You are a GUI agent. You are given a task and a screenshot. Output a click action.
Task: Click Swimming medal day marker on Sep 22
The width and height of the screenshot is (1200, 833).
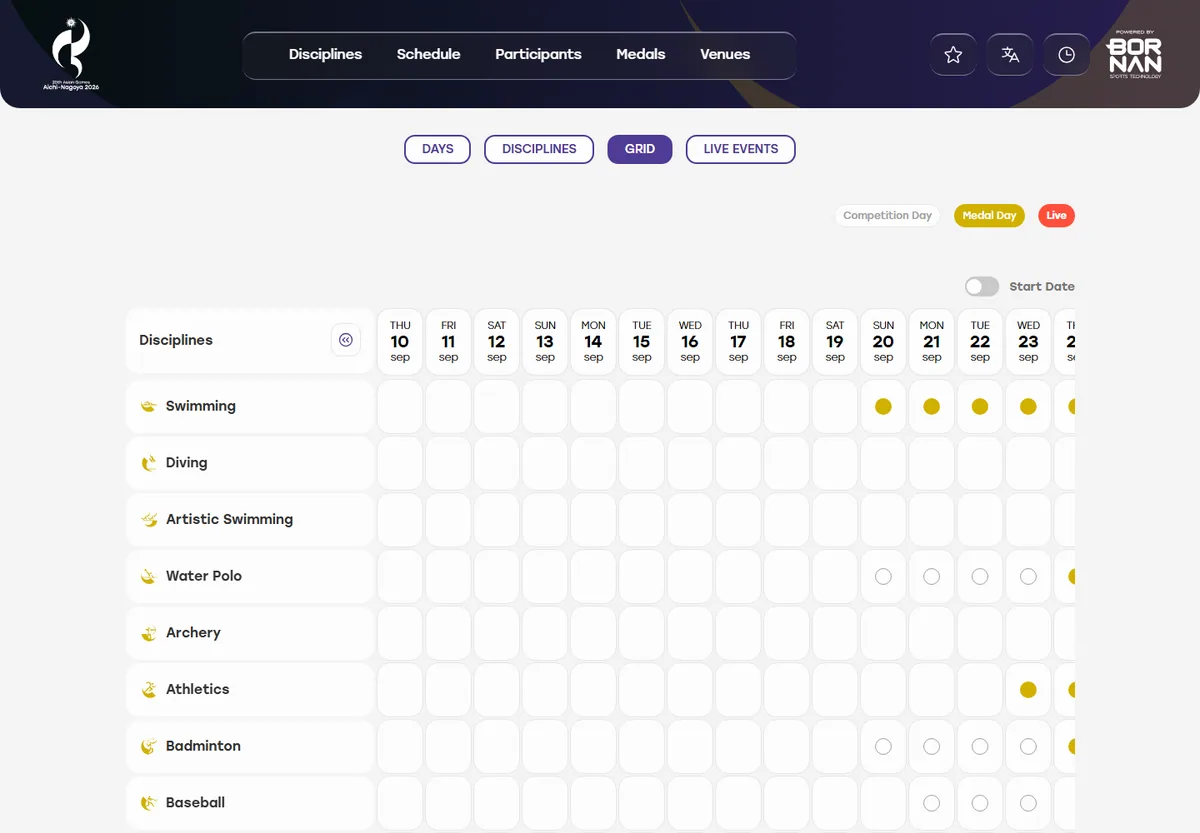point(980,407)
